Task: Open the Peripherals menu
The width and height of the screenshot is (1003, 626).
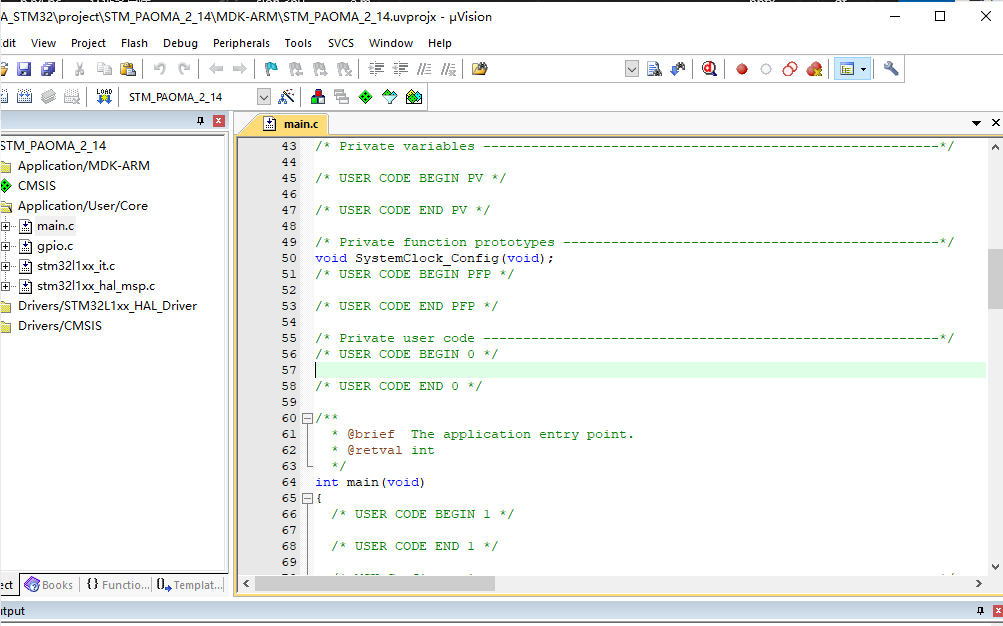Action: pos(241,43)
